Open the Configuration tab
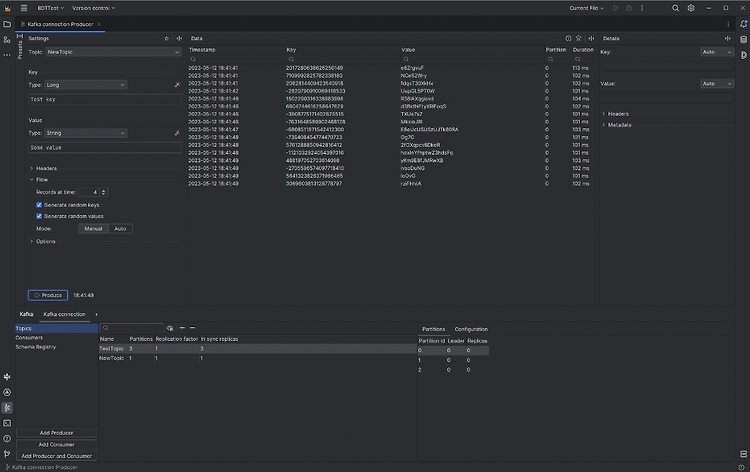 click(x=471, y=329)
